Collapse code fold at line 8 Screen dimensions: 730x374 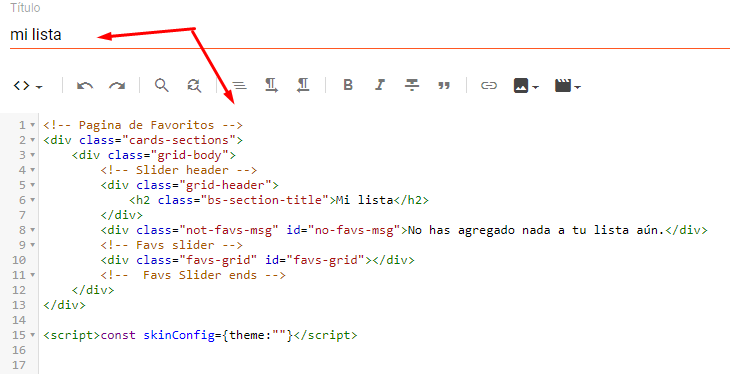(33, 230)
